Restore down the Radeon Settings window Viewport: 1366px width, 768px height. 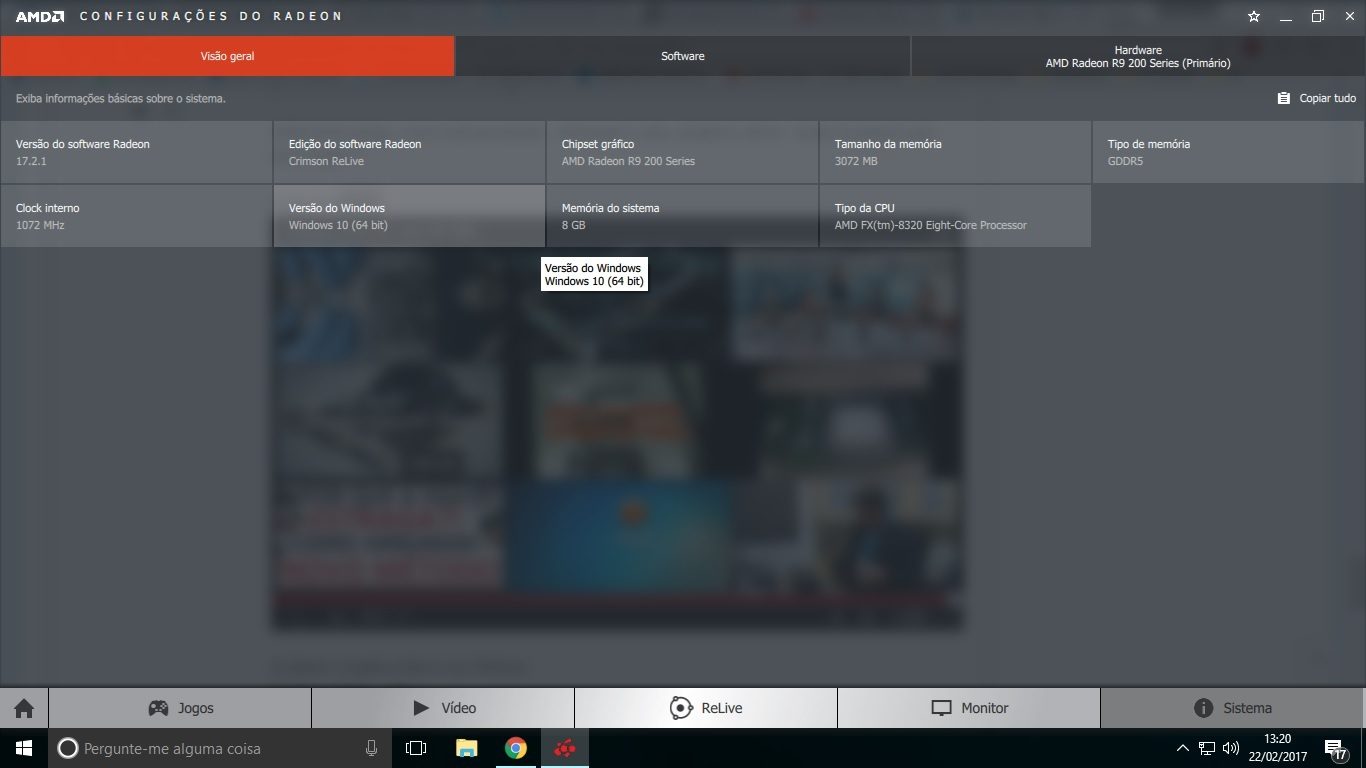(x=1318, y=16)
